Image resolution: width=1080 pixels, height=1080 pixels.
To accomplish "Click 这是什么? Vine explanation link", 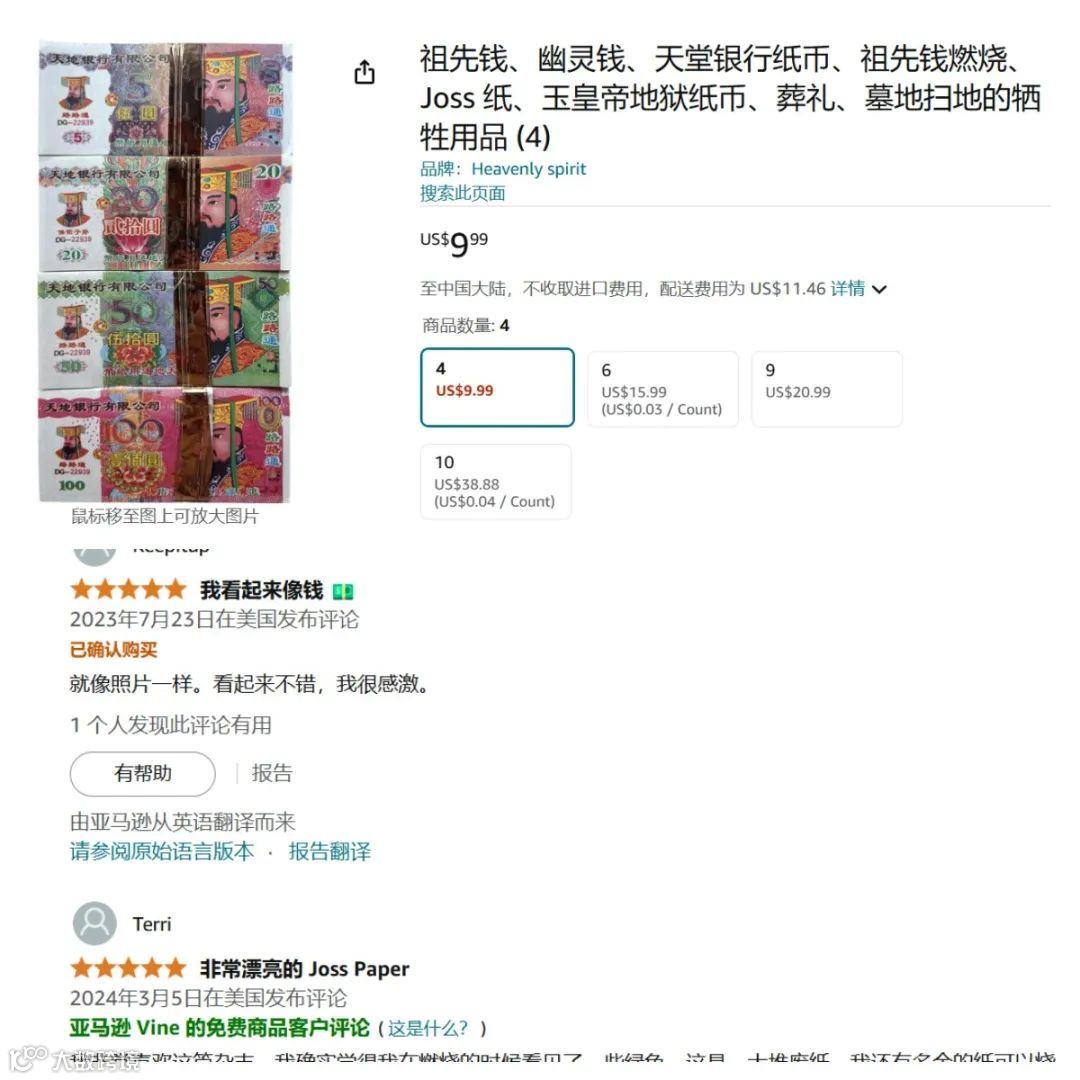I will coord(428,1028).
